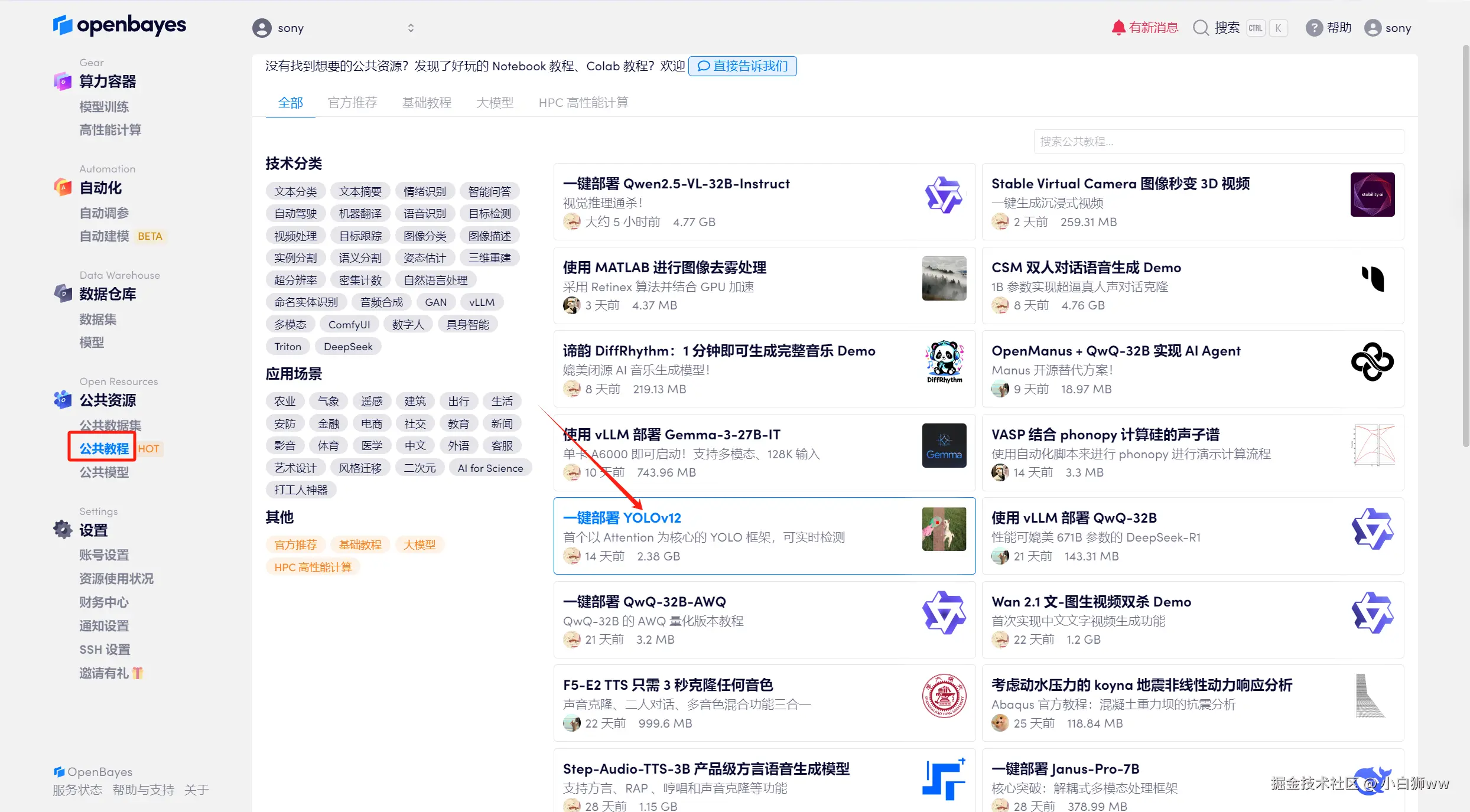The image size is (1470, 812).
Task: Toggle the HPC 高性能计算 orange tag
Action: [313, 567]
